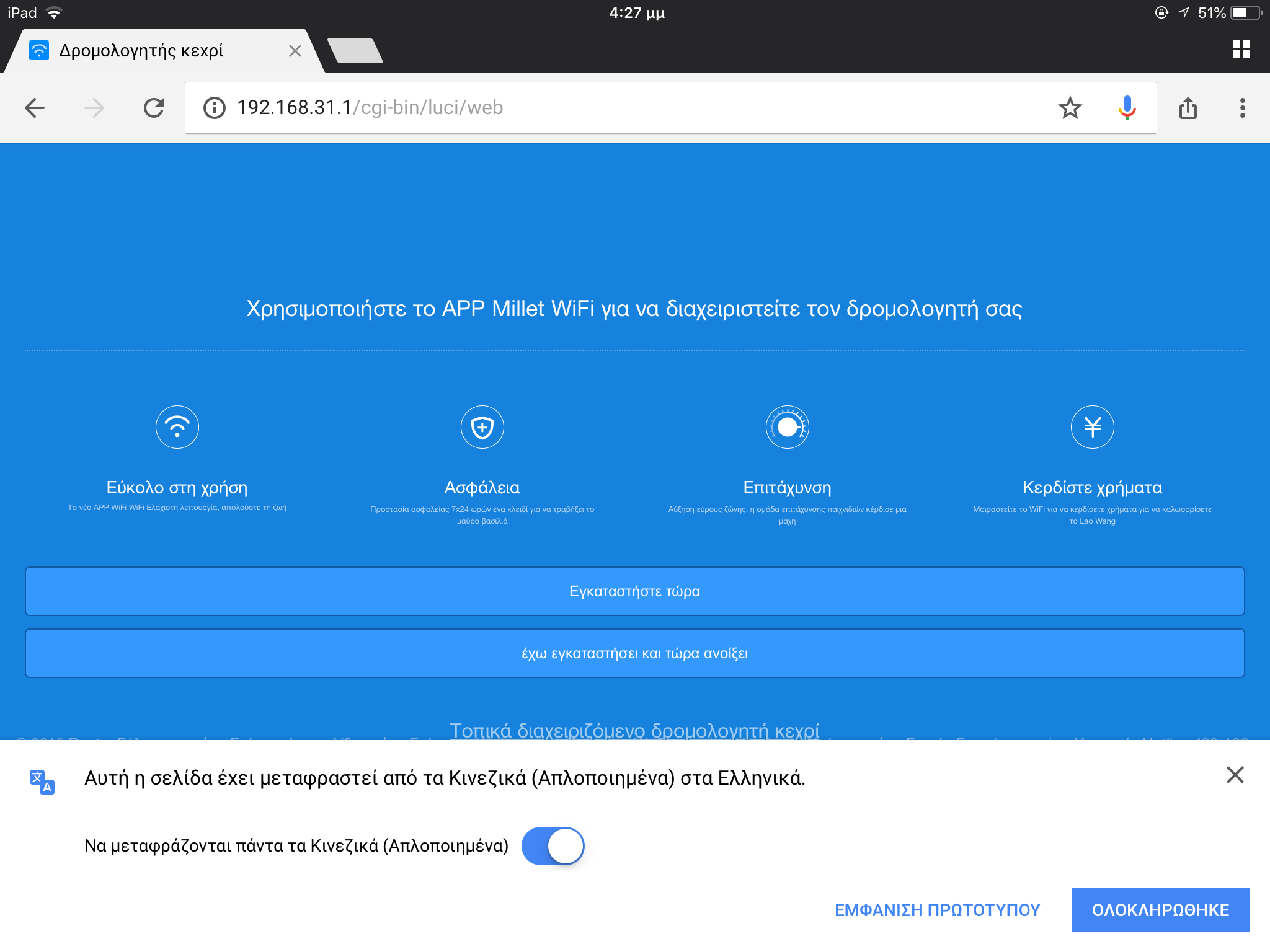Click the WiFi easy-to-use feature icon

177,427
